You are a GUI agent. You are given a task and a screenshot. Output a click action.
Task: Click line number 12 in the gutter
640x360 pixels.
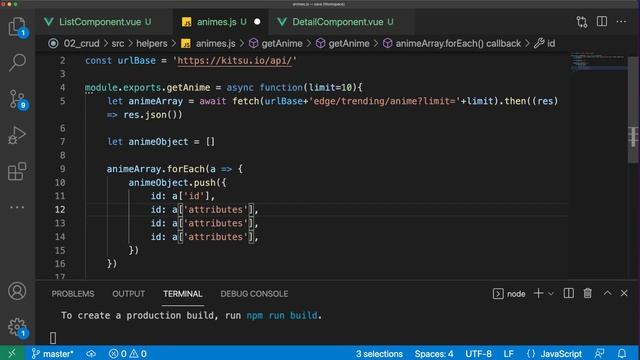pyautogui.click(x=60, y=209)
